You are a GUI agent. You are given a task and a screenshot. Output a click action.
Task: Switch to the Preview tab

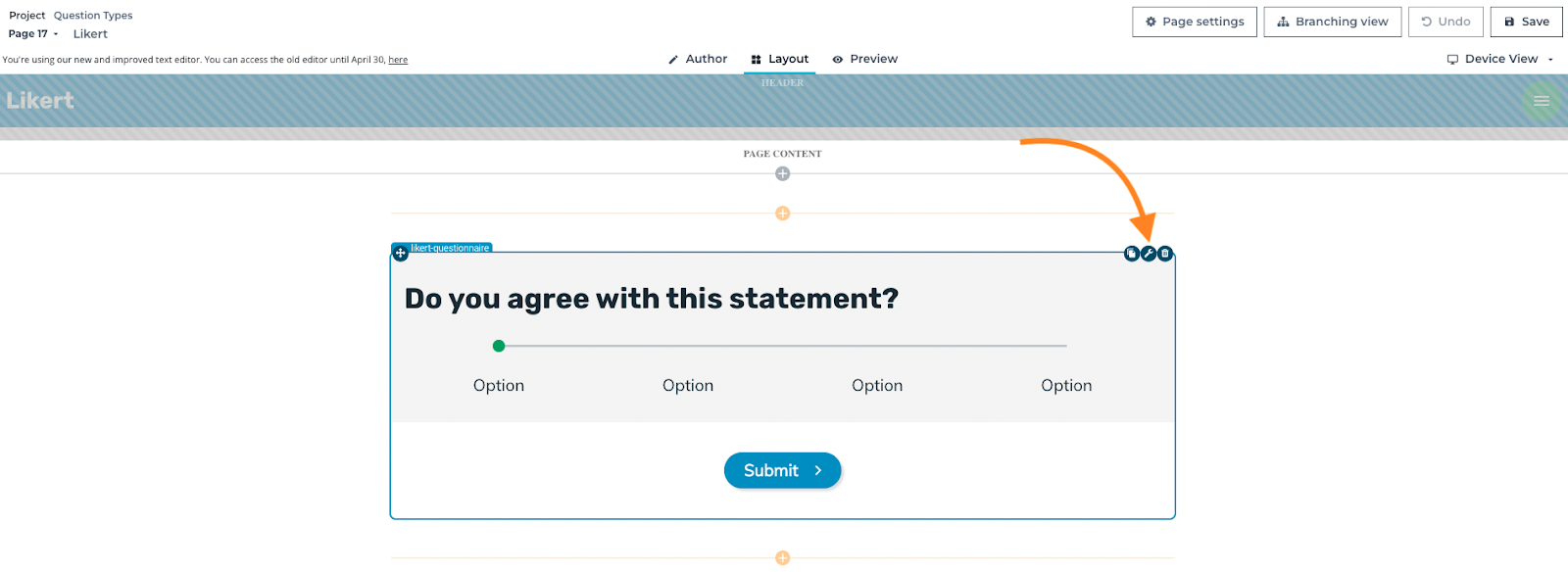click(x=864, y=59)
